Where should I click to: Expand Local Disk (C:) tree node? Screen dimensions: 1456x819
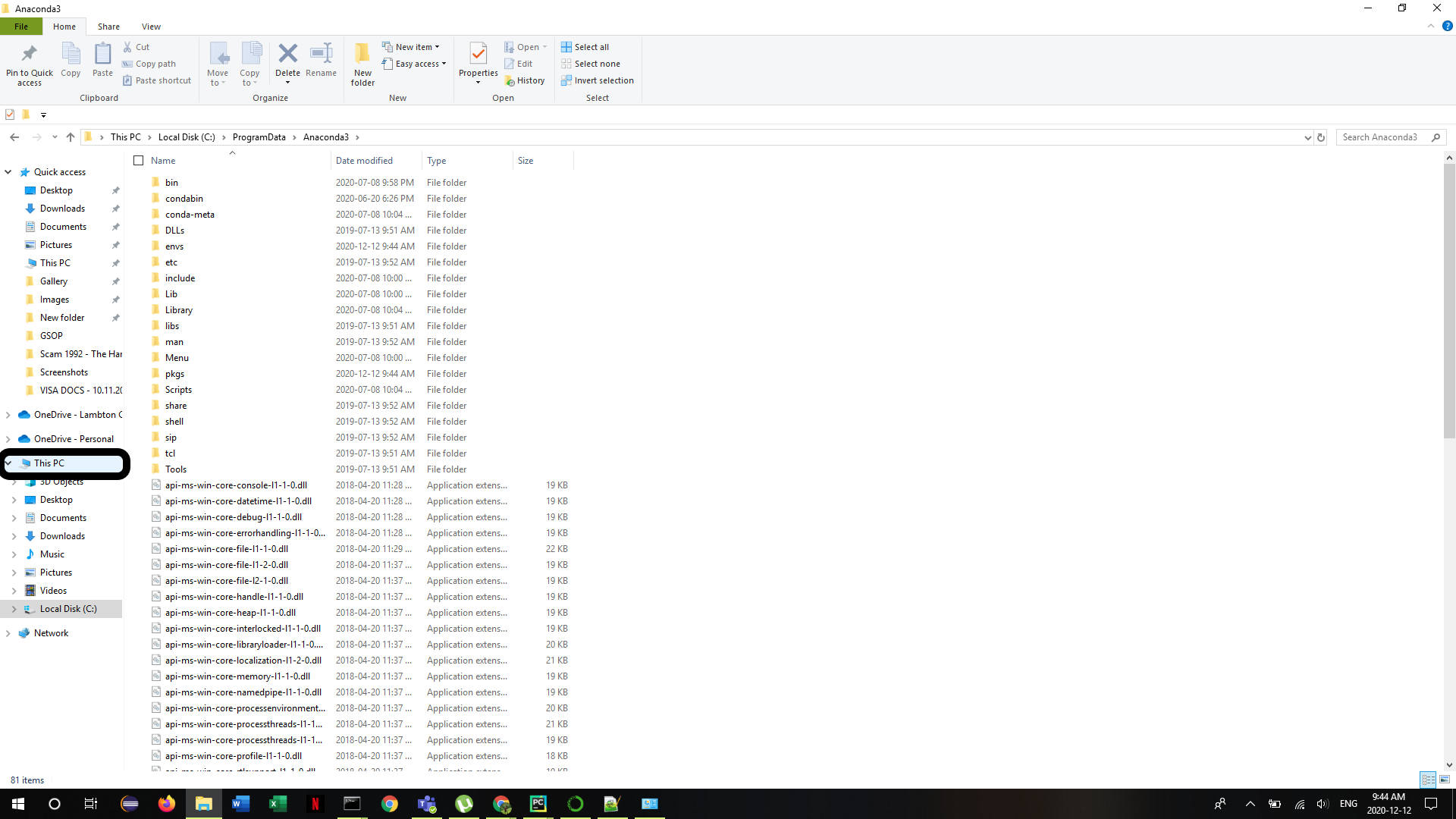tap(14, 609)
